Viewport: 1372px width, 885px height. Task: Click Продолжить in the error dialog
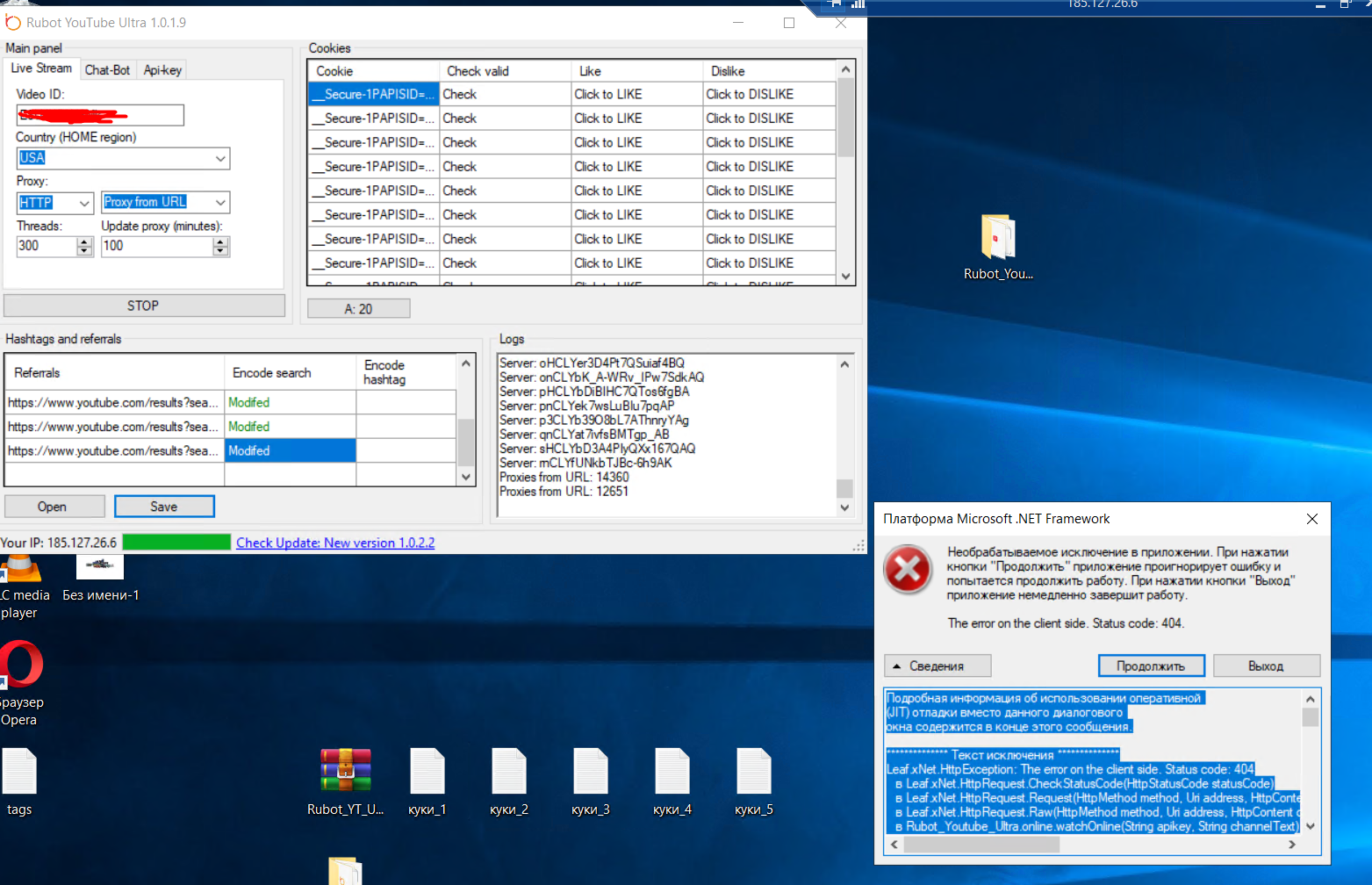[1151, 666]
